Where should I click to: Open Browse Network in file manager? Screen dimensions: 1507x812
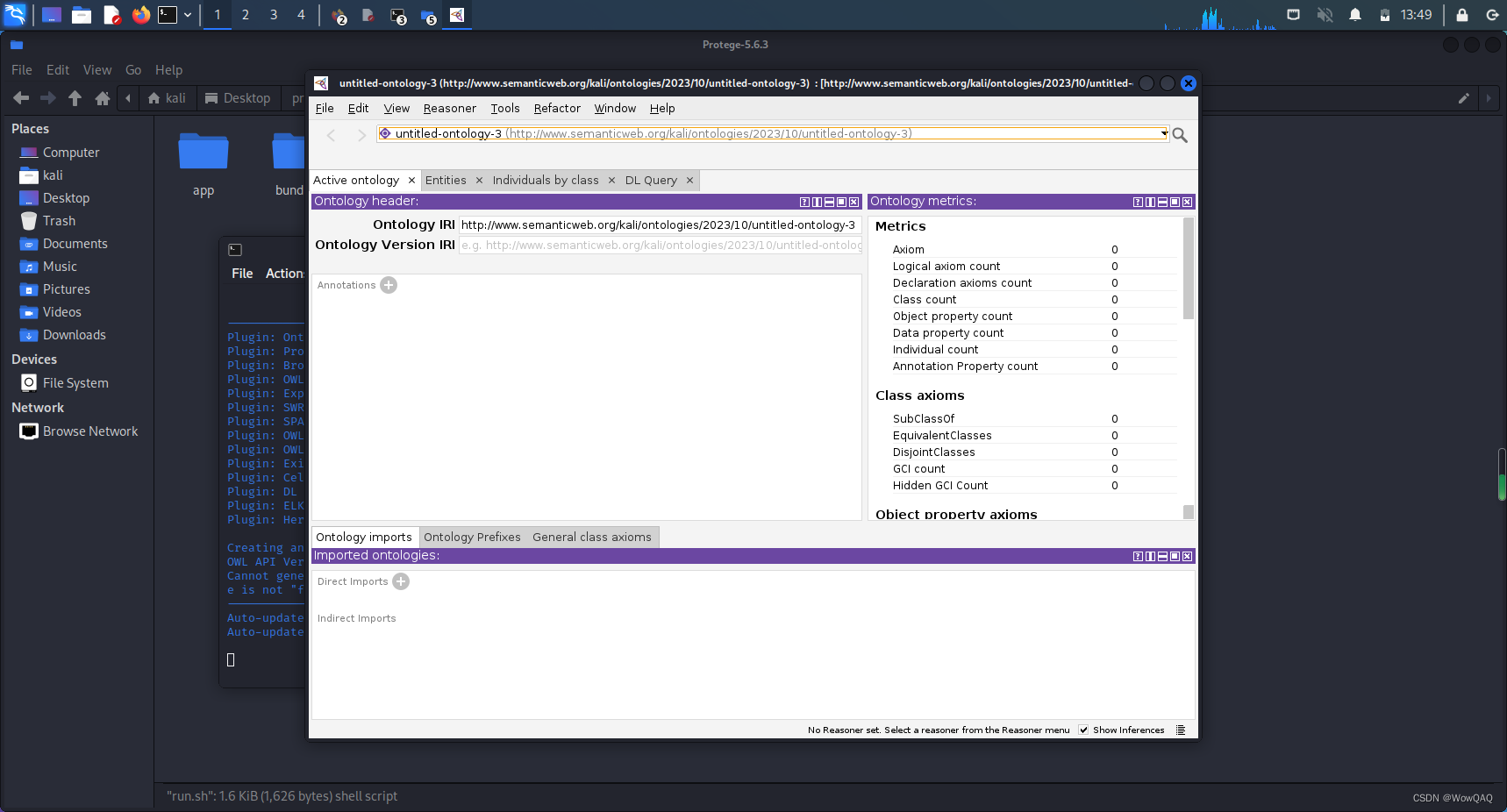coord(90,431)
